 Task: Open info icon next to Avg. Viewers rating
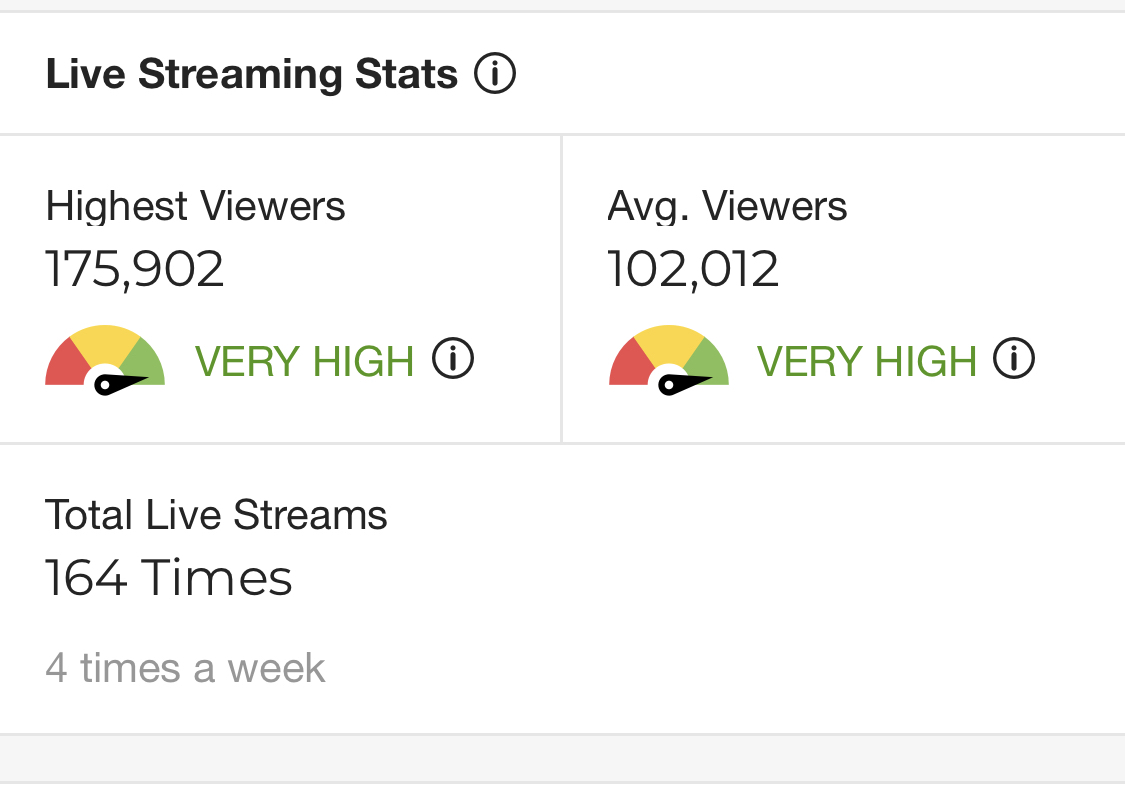click(x=1014, y=359)
